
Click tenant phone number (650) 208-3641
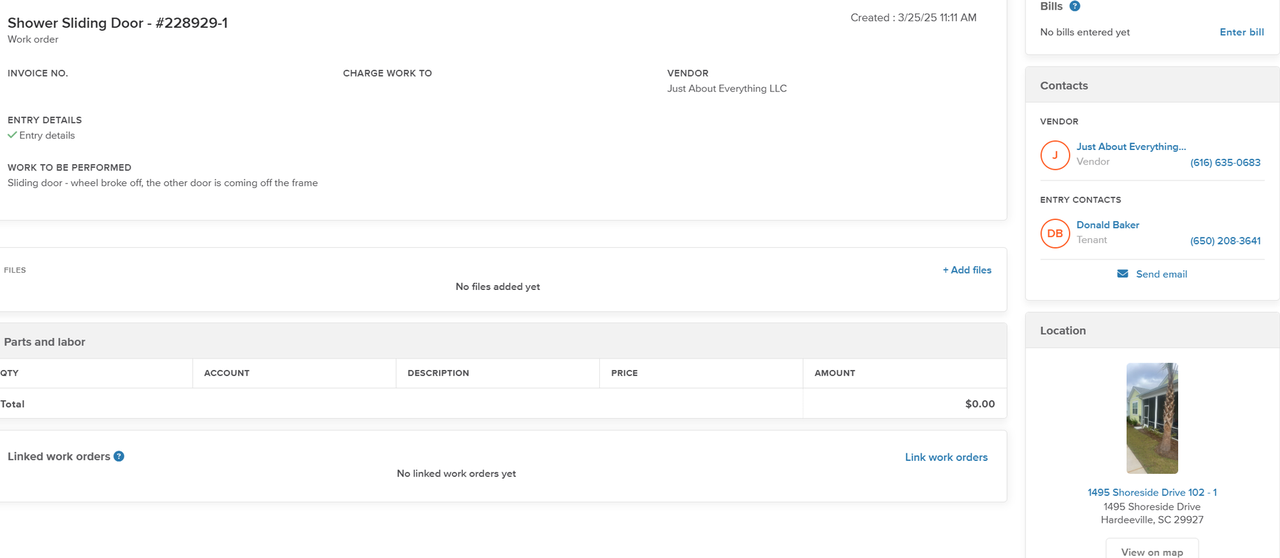click(x=1225, y=241)
